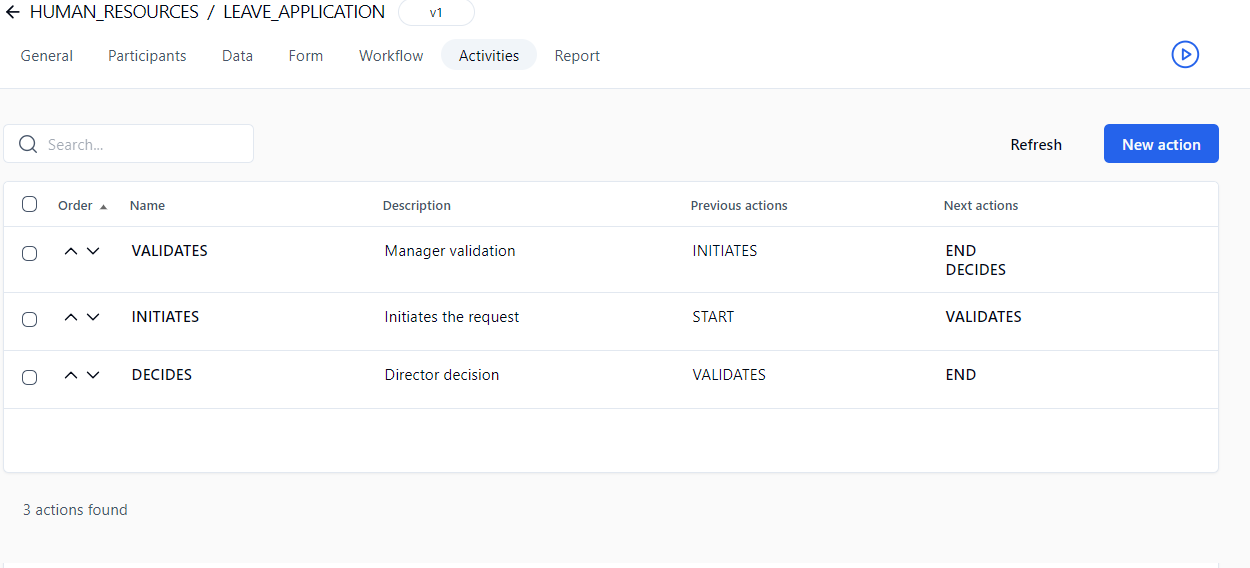
Task: Click the back arrow next to HUMAN_RESOURCES
Action: point(12,13)
